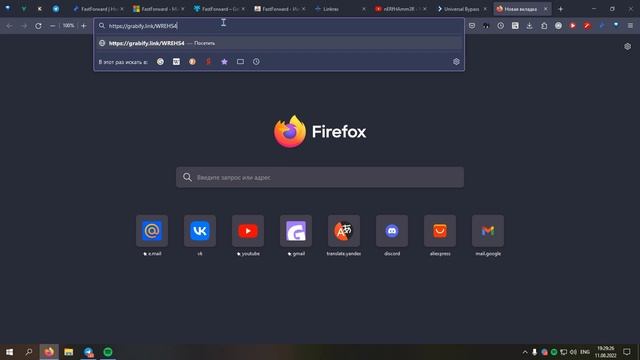
Task: Select pinned K tab
Action: pos(40,9)
